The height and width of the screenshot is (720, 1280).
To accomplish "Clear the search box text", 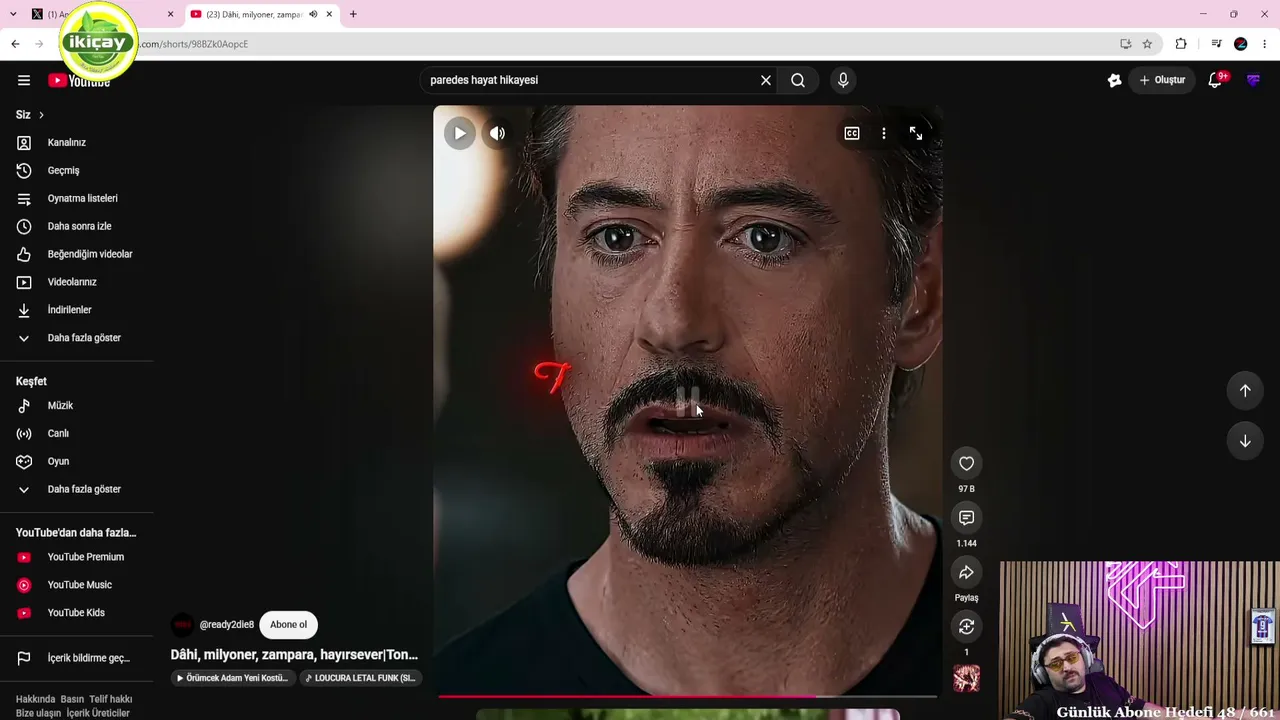I will pyautogui.click(x=766, y=80).
